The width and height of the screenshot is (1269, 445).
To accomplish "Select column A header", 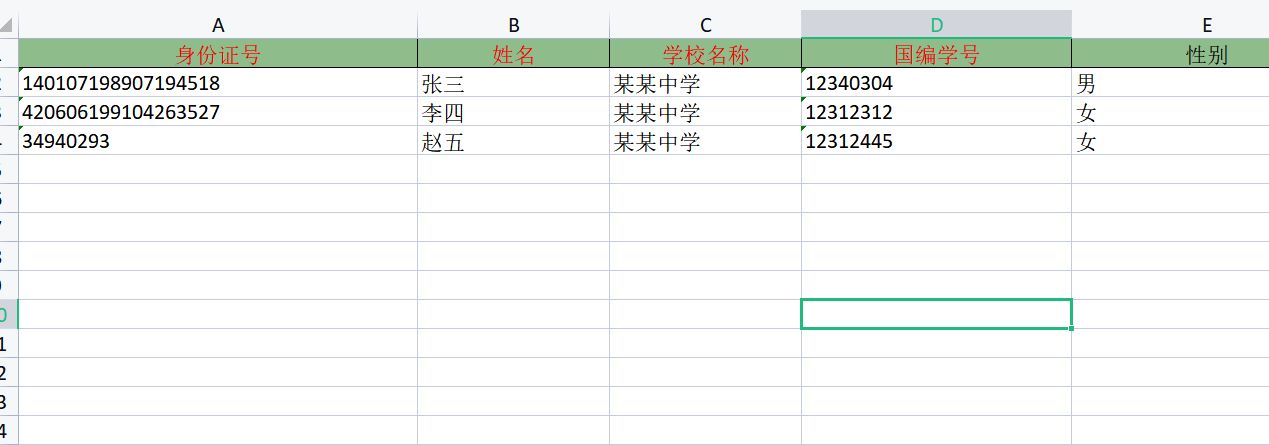I will coord(218,24).
